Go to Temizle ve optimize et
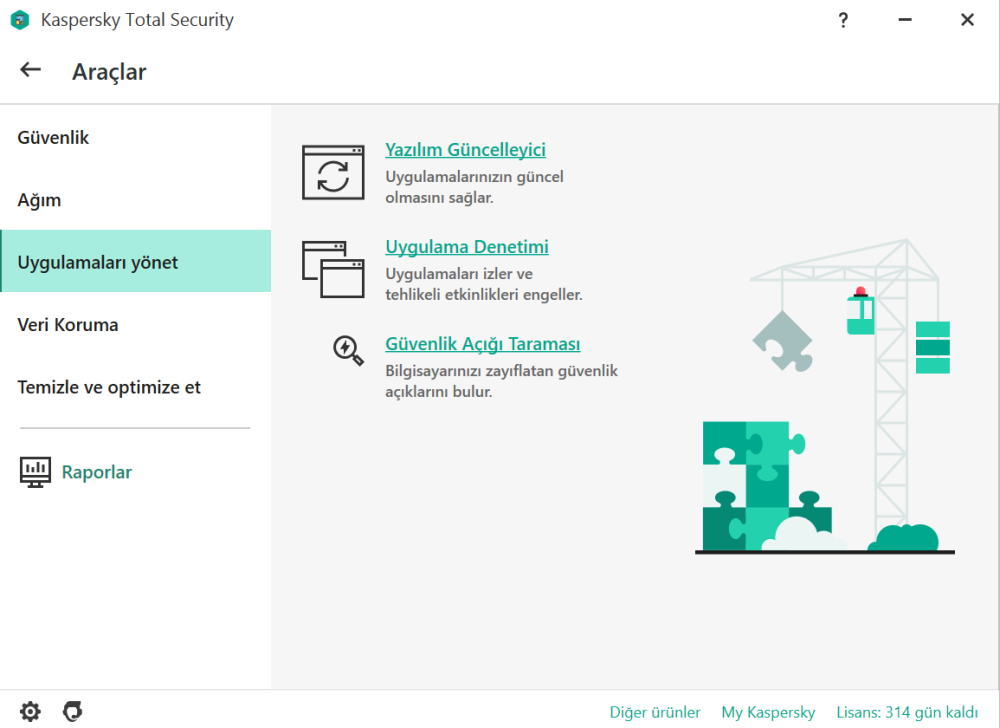Image resolution: width=1000 pixels, height=728 pixels. (135, 387)
